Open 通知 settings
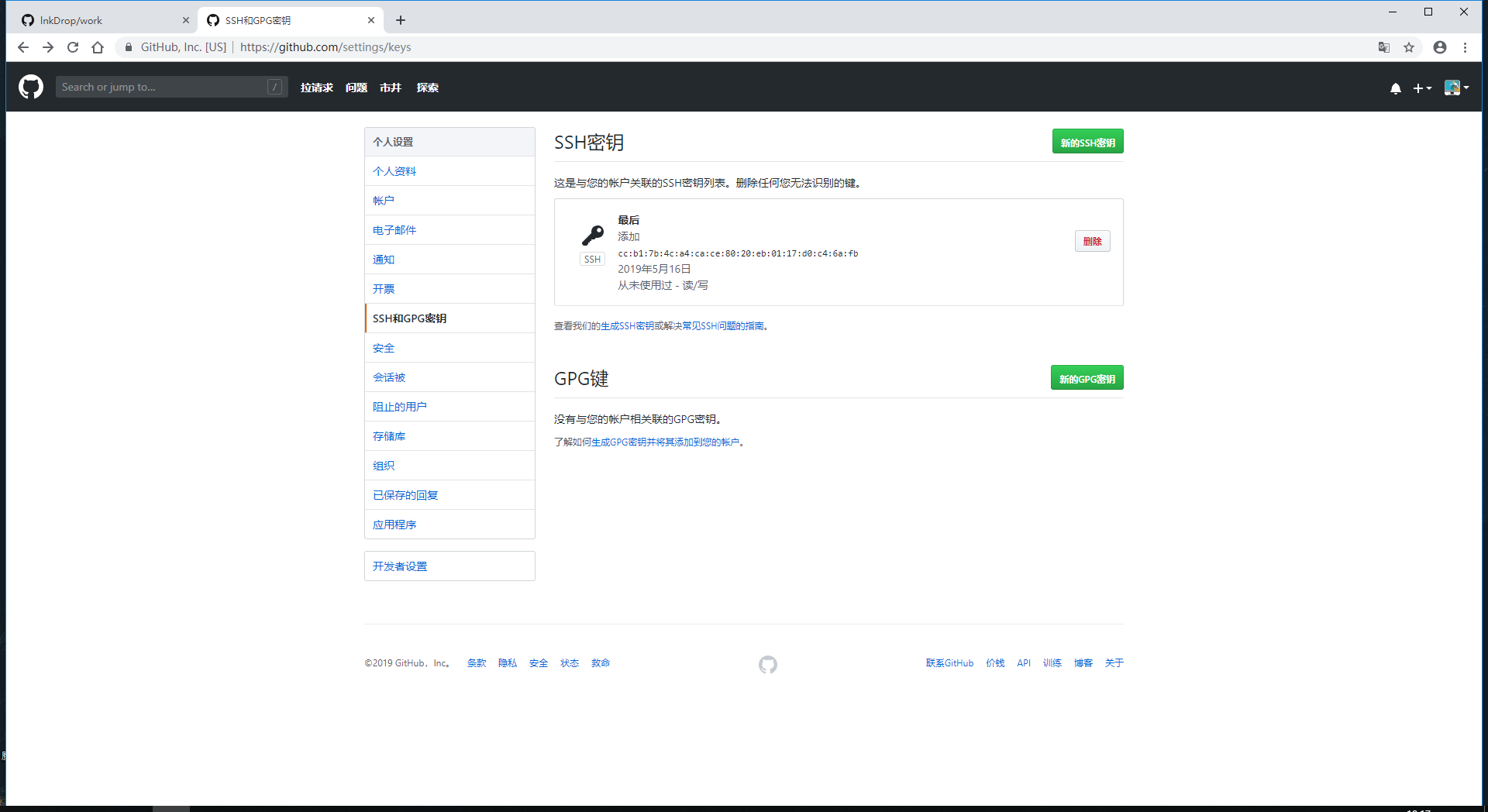Image resolution: width=1488 pixels, height=812 pixels. point(449,260)
